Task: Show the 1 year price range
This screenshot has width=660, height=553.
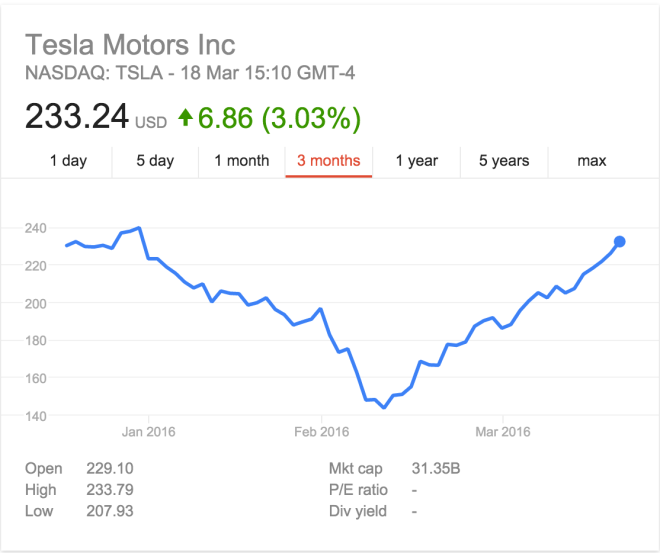Action: [x=416, y=160]
